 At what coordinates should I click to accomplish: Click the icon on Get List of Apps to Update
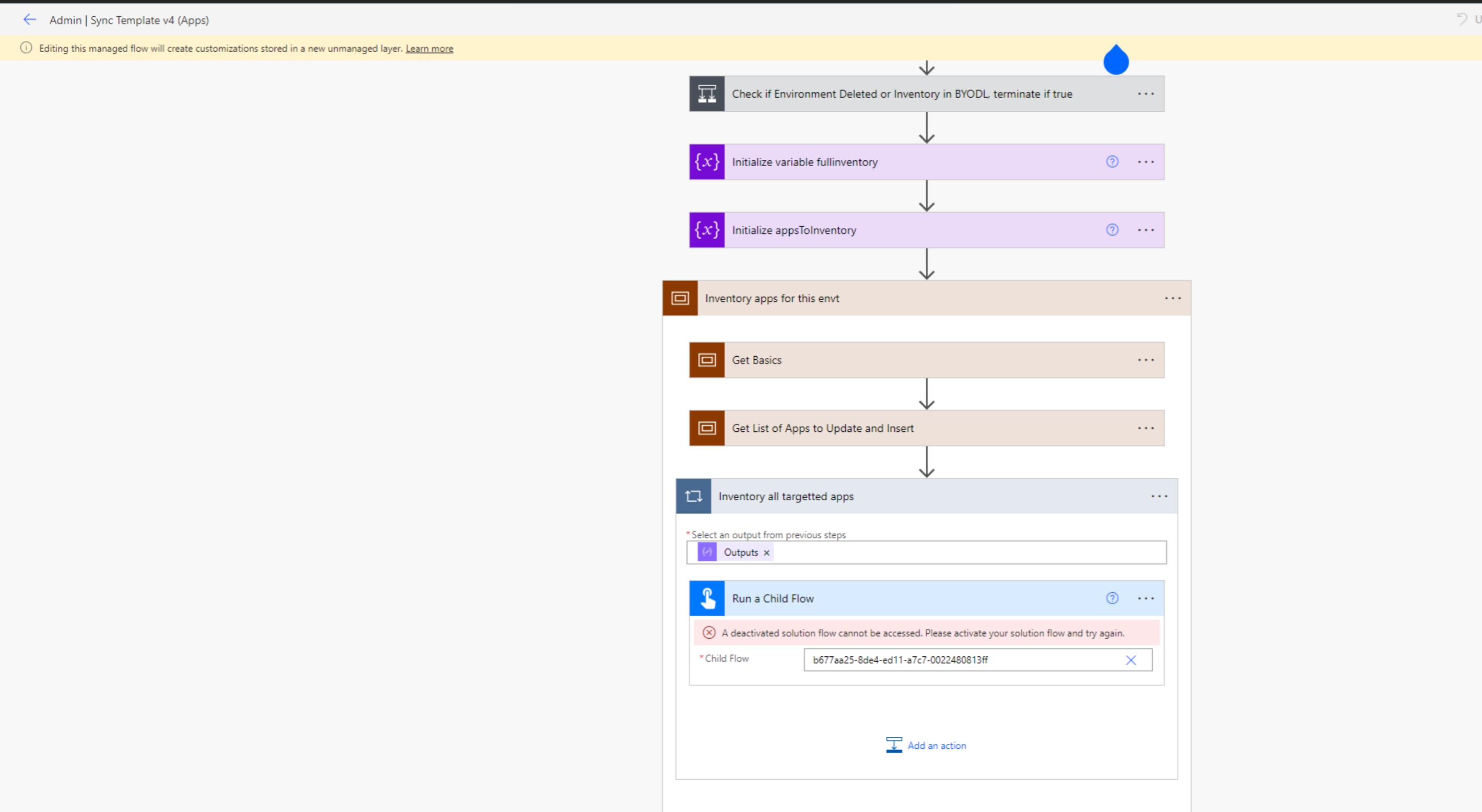click(706, 428)
